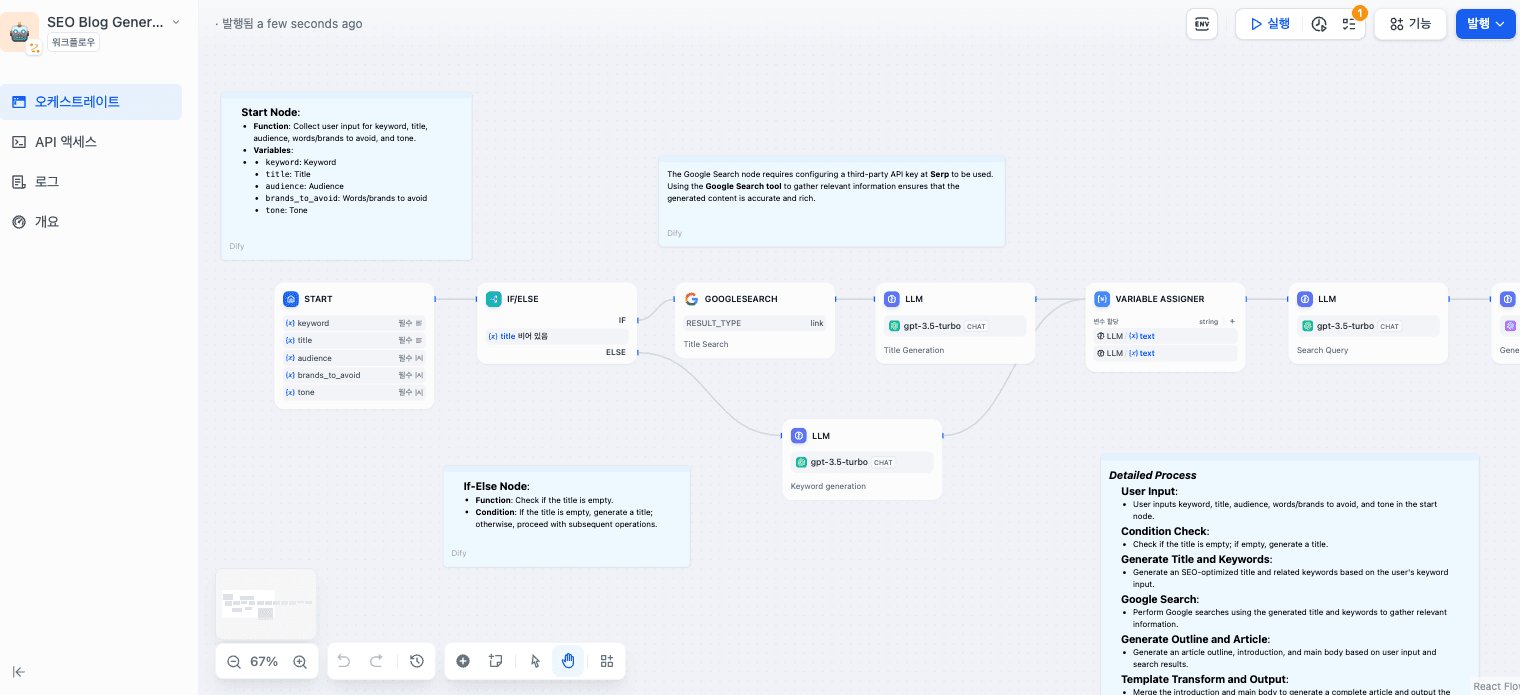
Task: Switch to pointer selection mode
Action: (535, 661)
